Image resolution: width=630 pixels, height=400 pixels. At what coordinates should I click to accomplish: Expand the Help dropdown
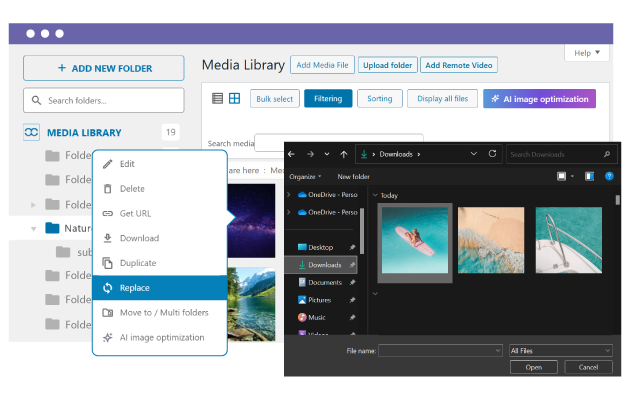(x=587, y=53)
